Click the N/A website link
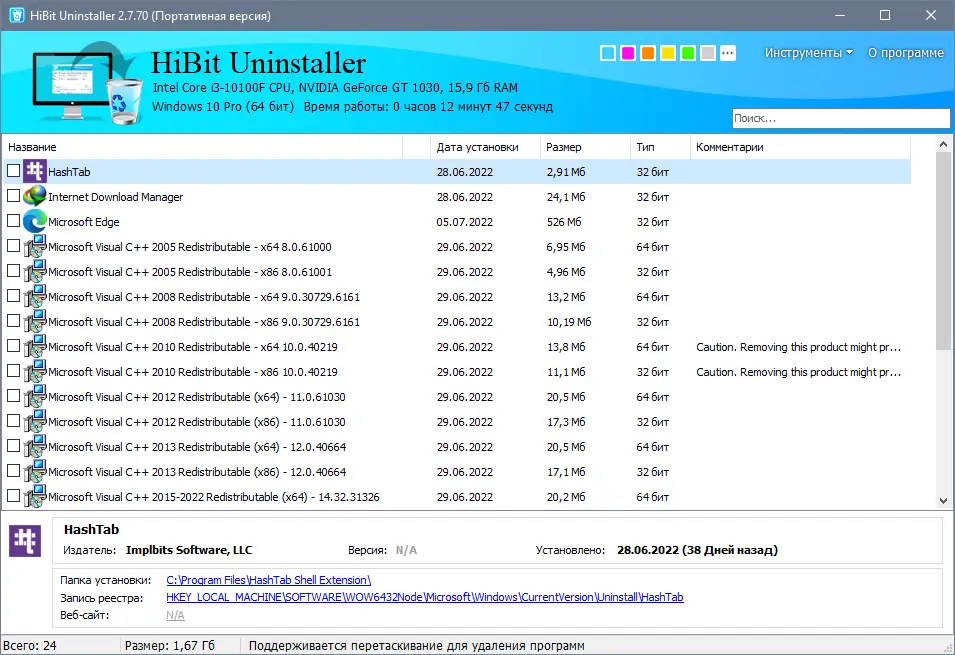 [175, 615]
